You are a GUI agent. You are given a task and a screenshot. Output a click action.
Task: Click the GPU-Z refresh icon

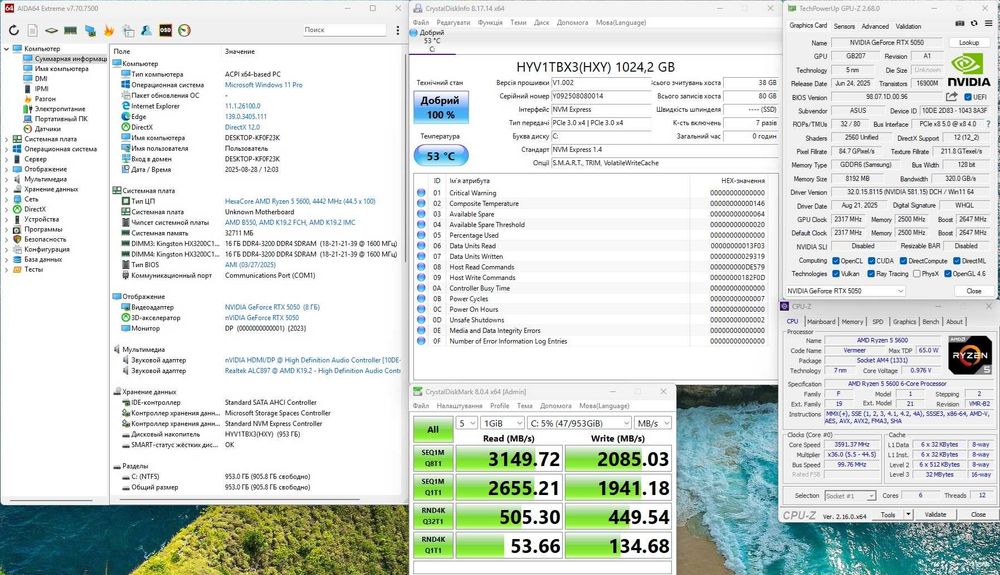pos(974,23)
